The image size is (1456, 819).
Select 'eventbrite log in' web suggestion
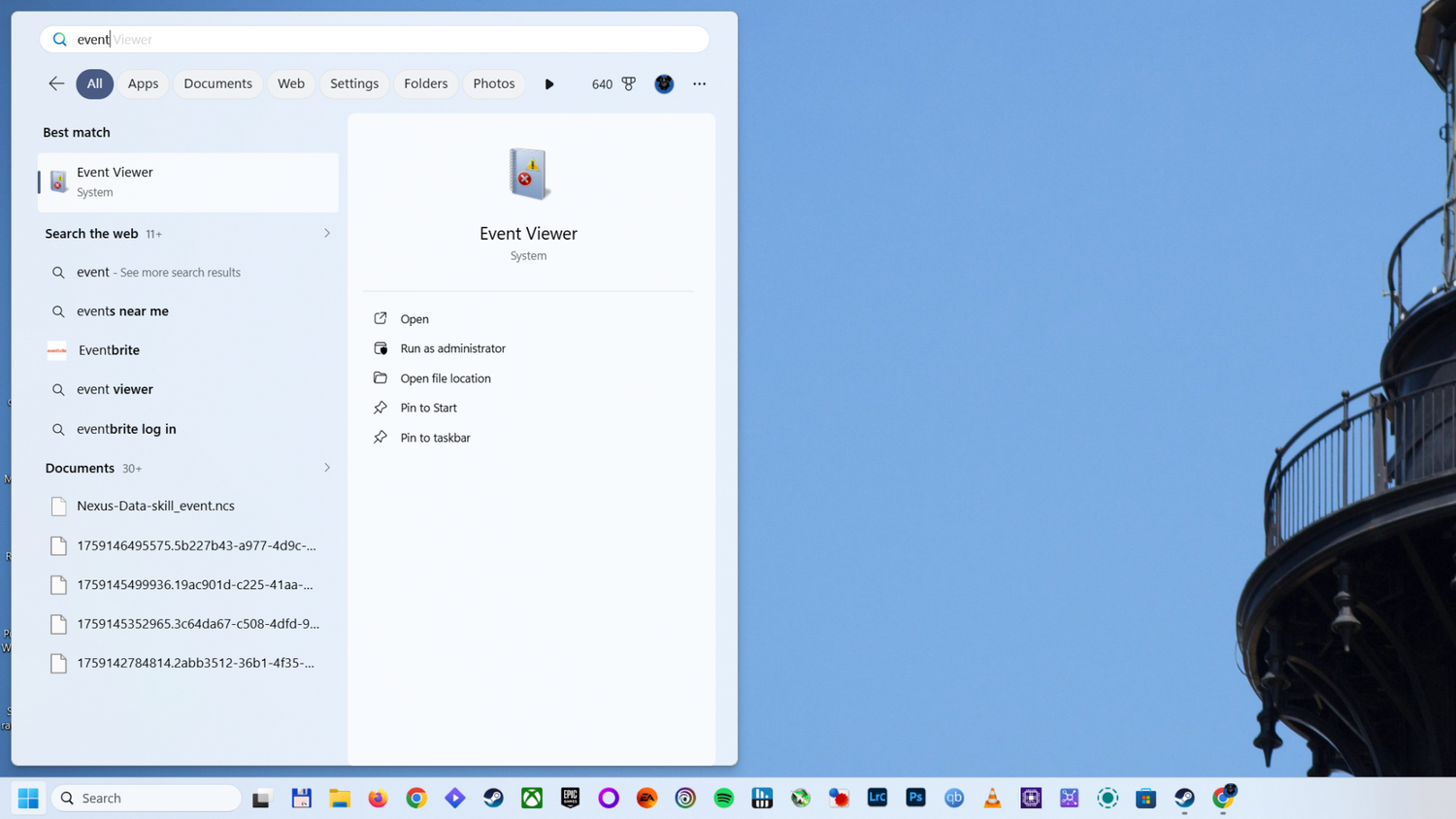click(x=188, y=429)
